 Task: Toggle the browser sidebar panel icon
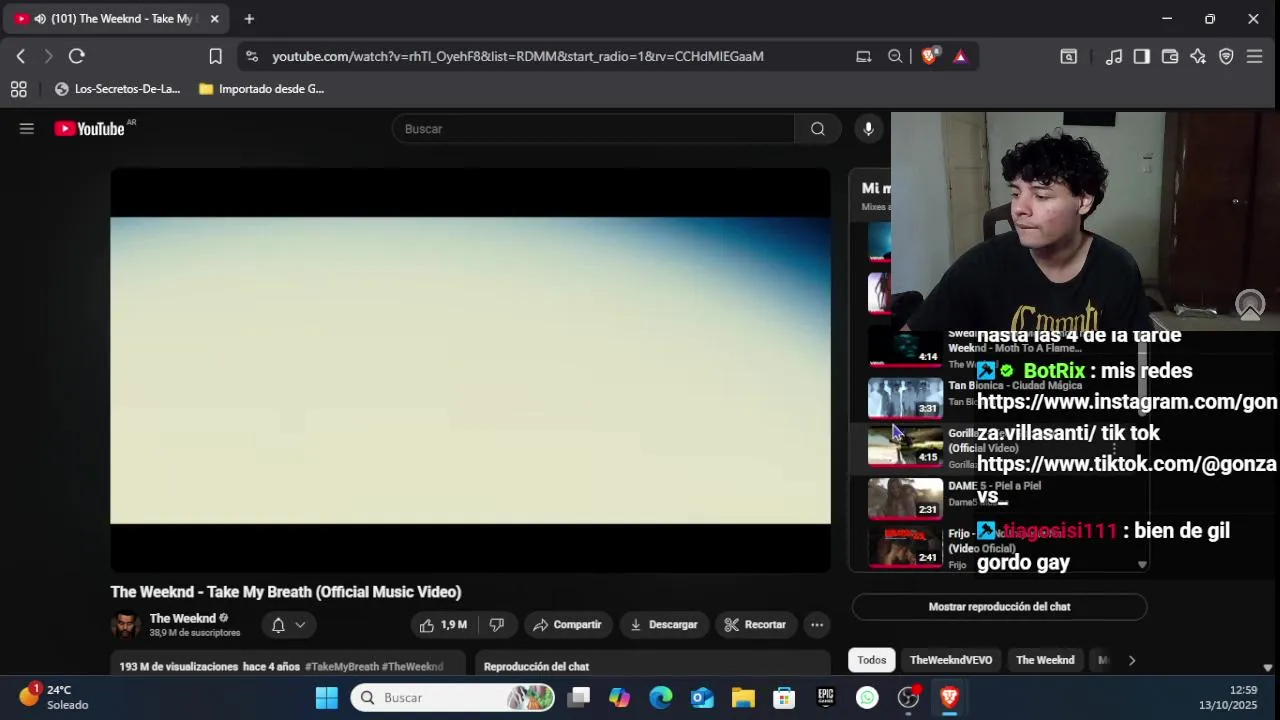pos(1141,56)
